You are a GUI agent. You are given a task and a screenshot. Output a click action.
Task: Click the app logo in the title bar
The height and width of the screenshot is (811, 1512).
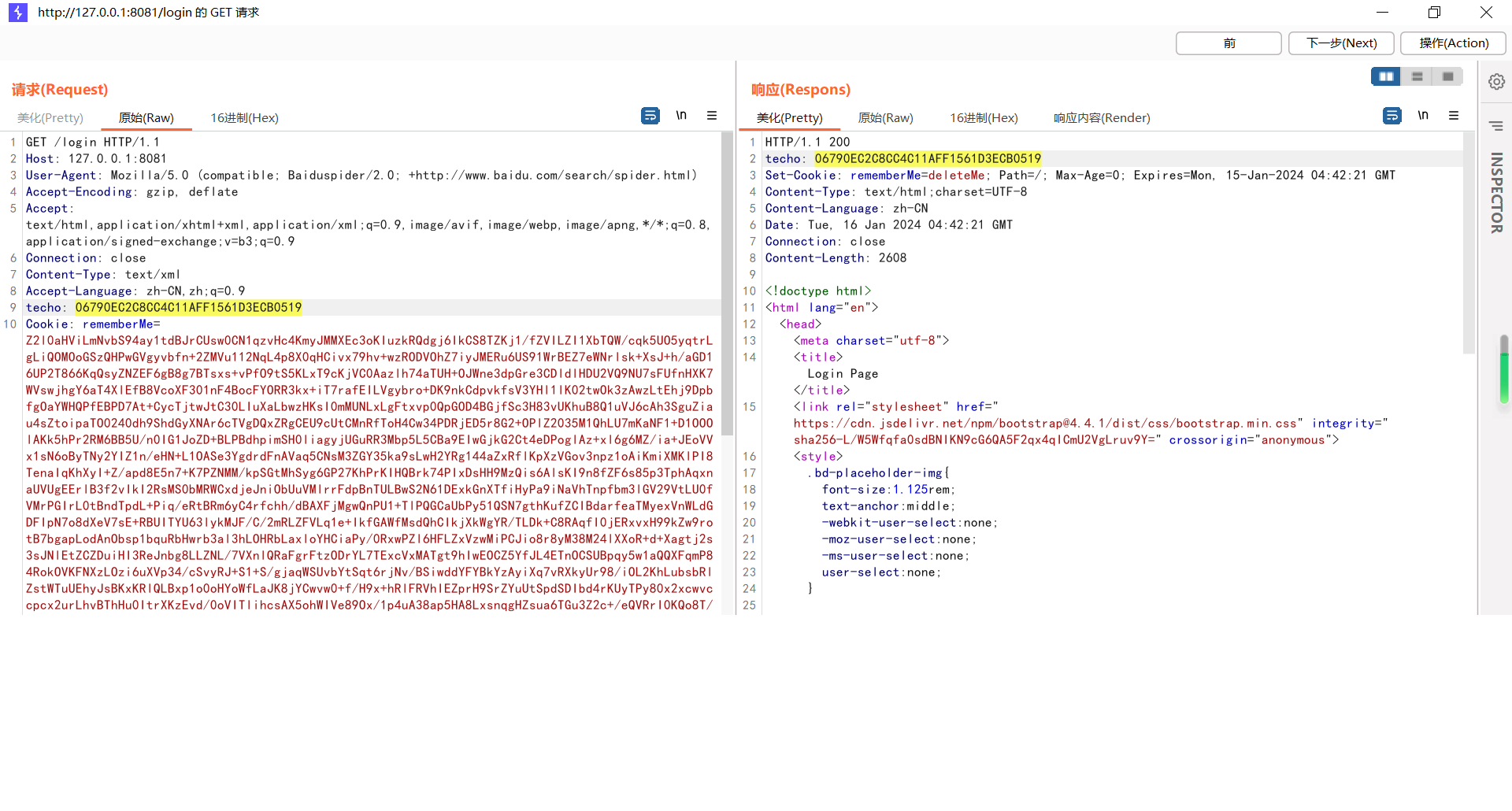(x=18, y=13)
